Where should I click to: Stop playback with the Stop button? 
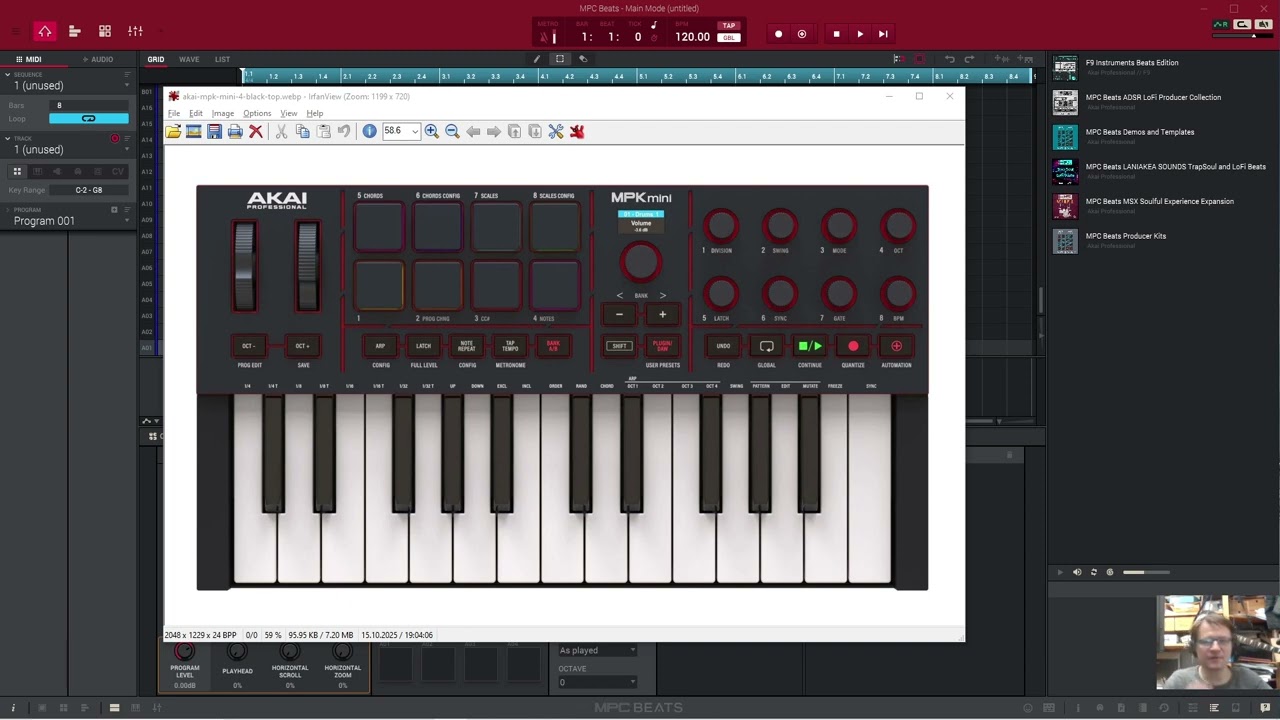[836, 34]
